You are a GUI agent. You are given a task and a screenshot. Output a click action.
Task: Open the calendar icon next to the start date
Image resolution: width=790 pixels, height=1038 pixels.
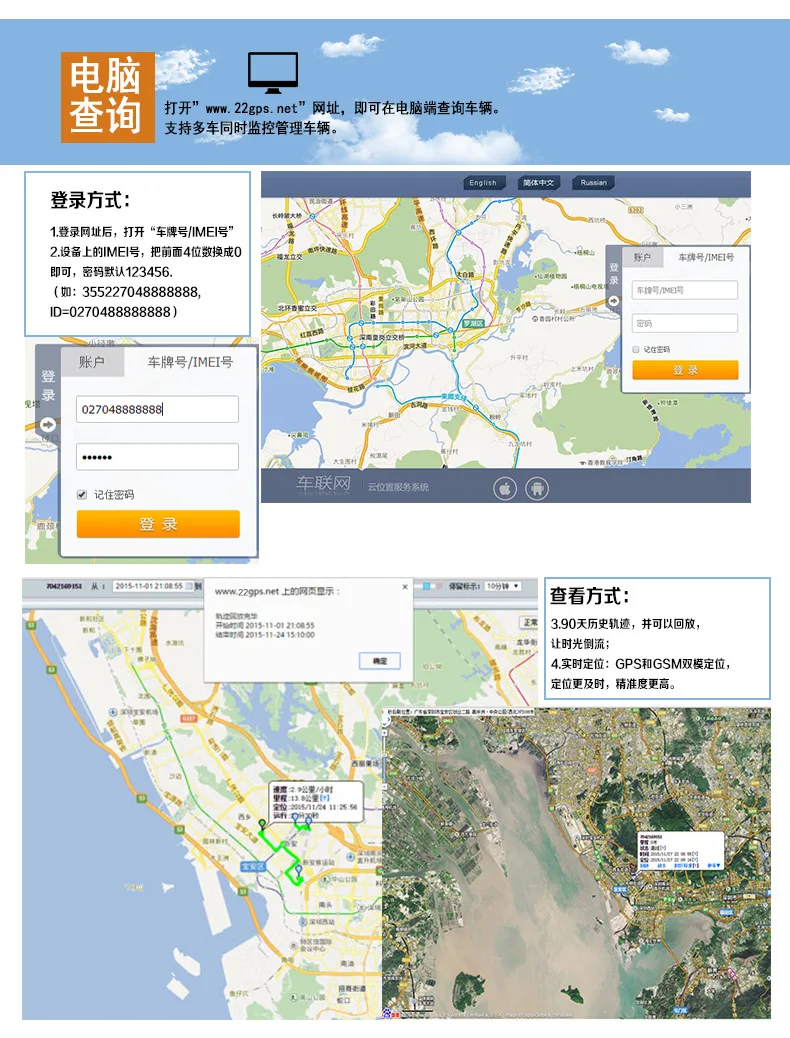189,587
